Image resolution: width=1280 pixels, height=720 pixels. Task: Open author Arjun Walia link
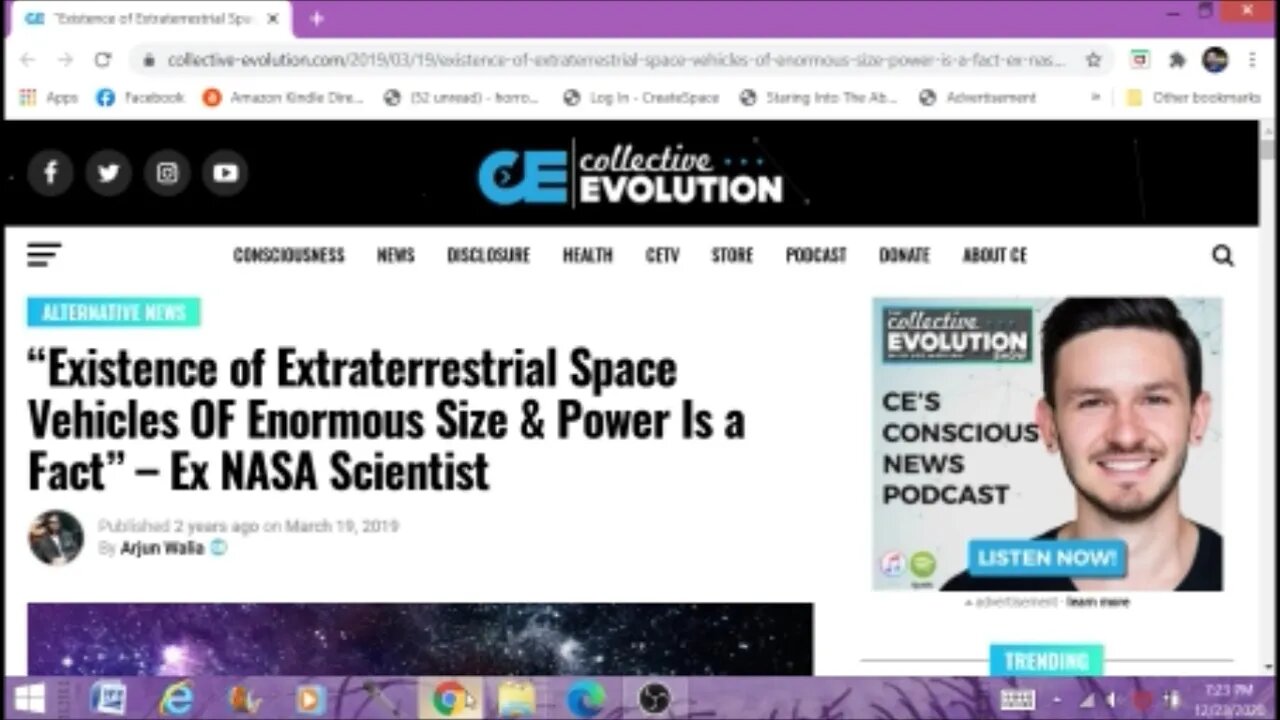162,548
